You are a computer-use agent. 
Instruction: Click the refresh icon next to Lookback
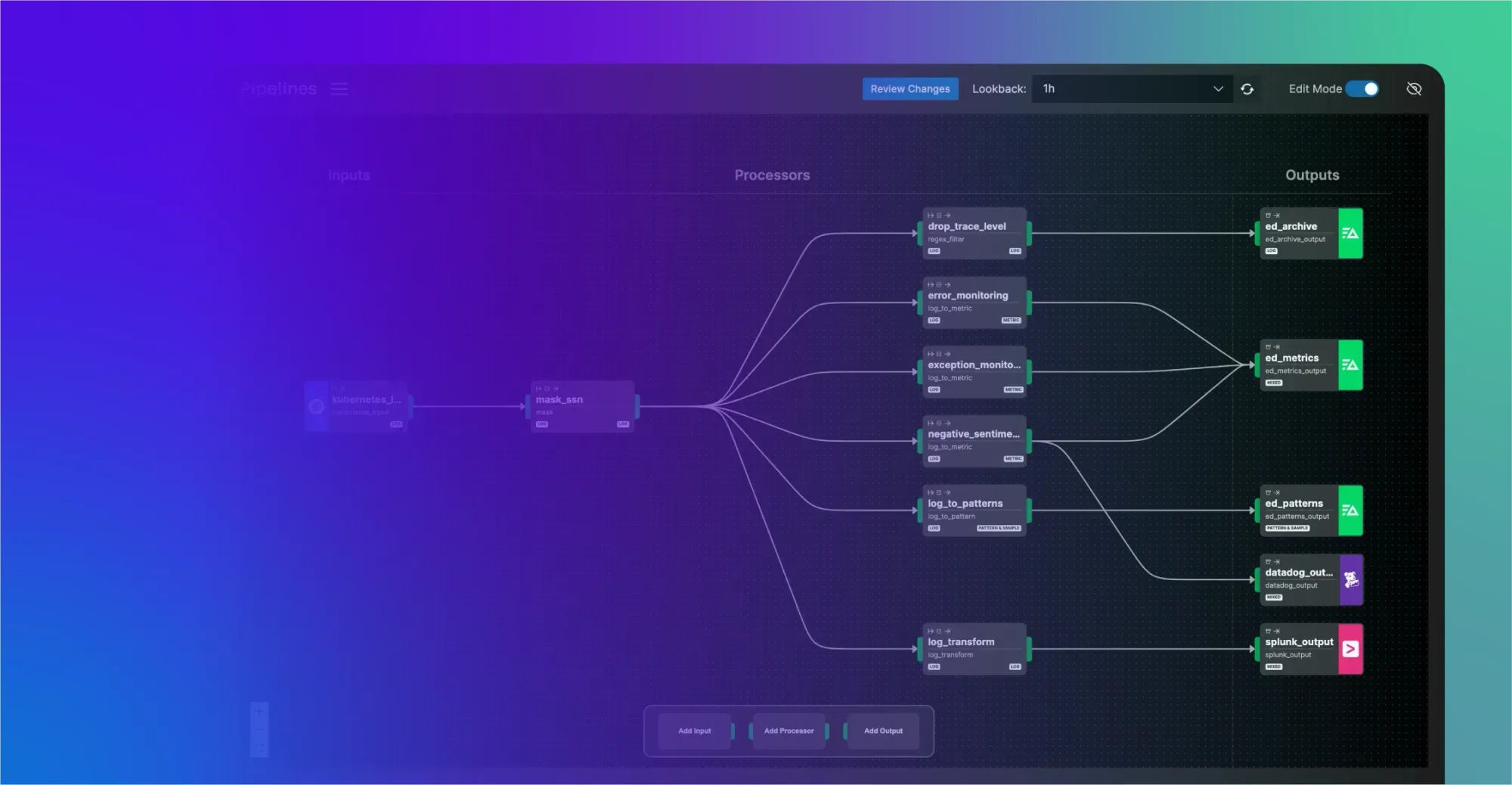point(1247,88)
